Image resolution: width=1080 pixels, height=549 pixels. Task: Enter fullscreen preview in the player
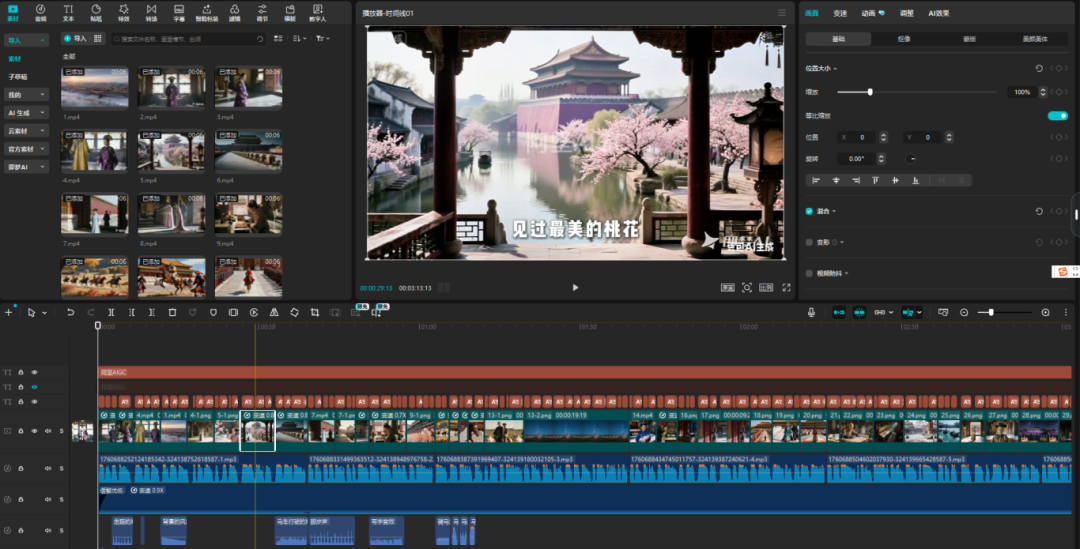[x=786, y=288]
